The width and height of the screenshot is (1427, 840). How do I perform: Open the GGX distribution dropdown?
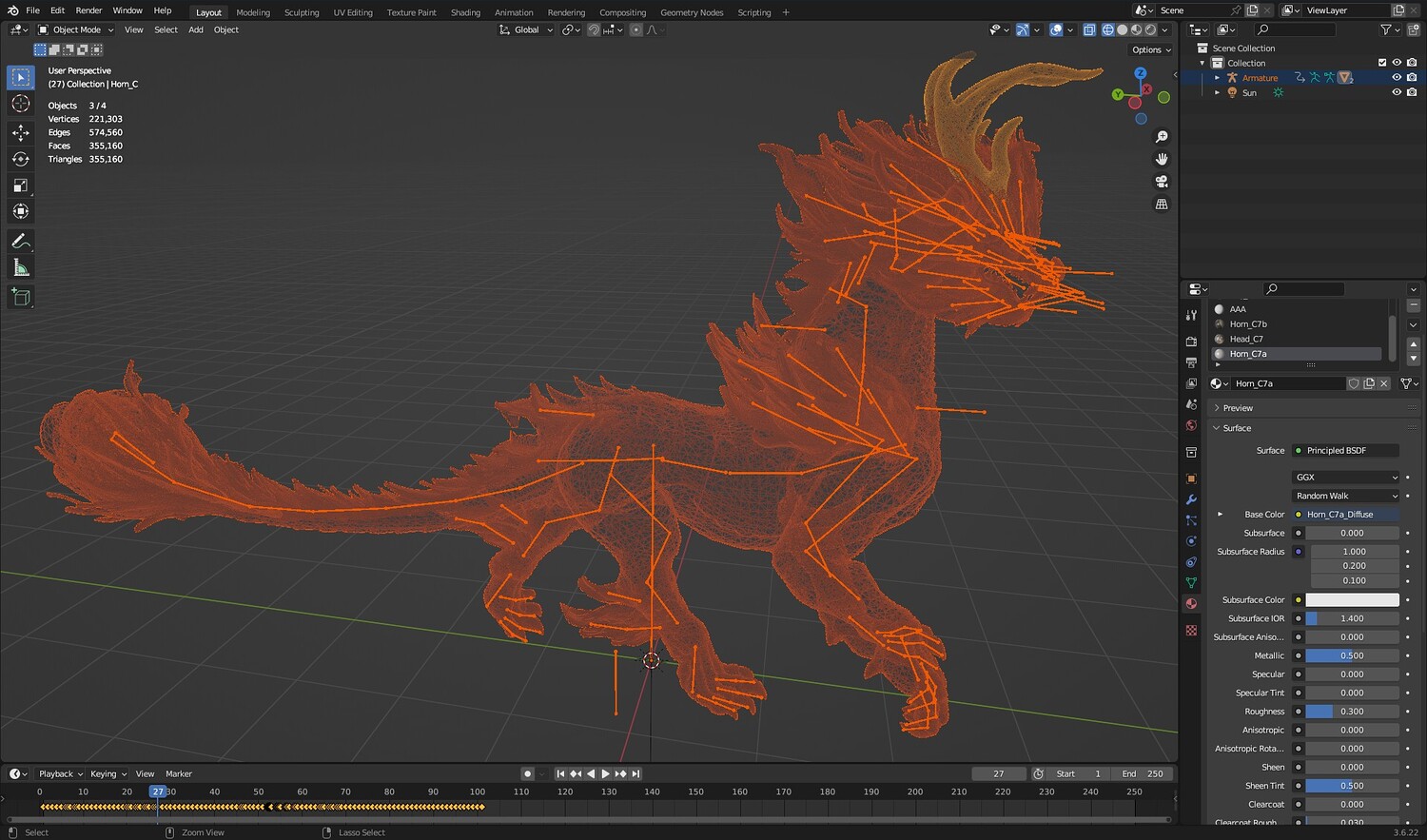1345,478
